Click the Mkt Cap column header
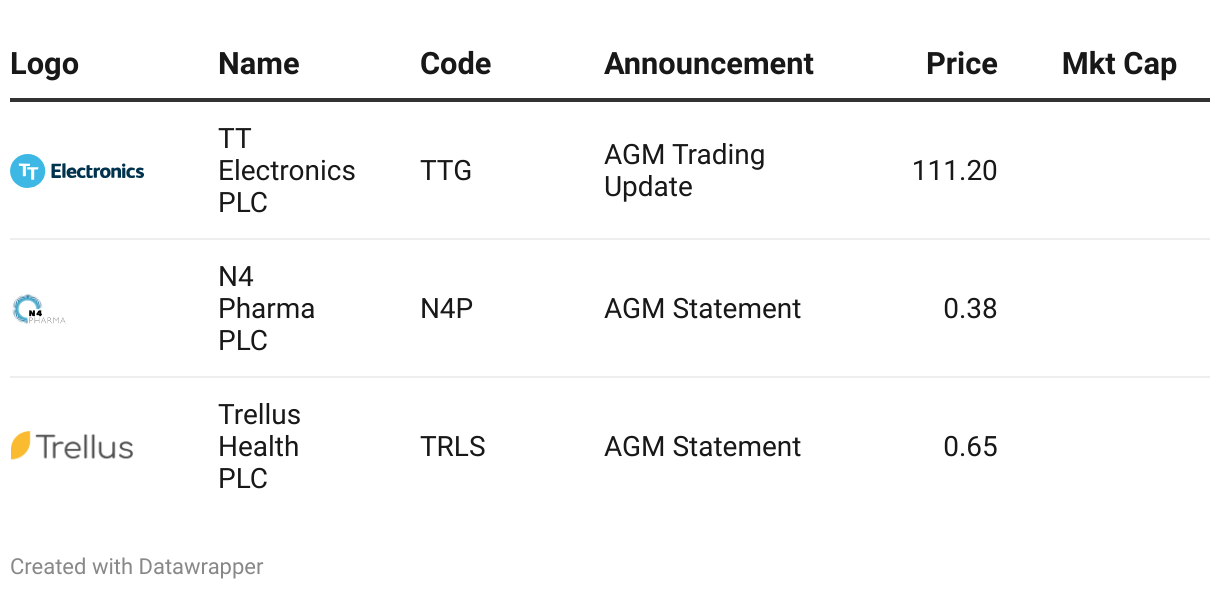Screen dimensions: 1220x590 1118,64
